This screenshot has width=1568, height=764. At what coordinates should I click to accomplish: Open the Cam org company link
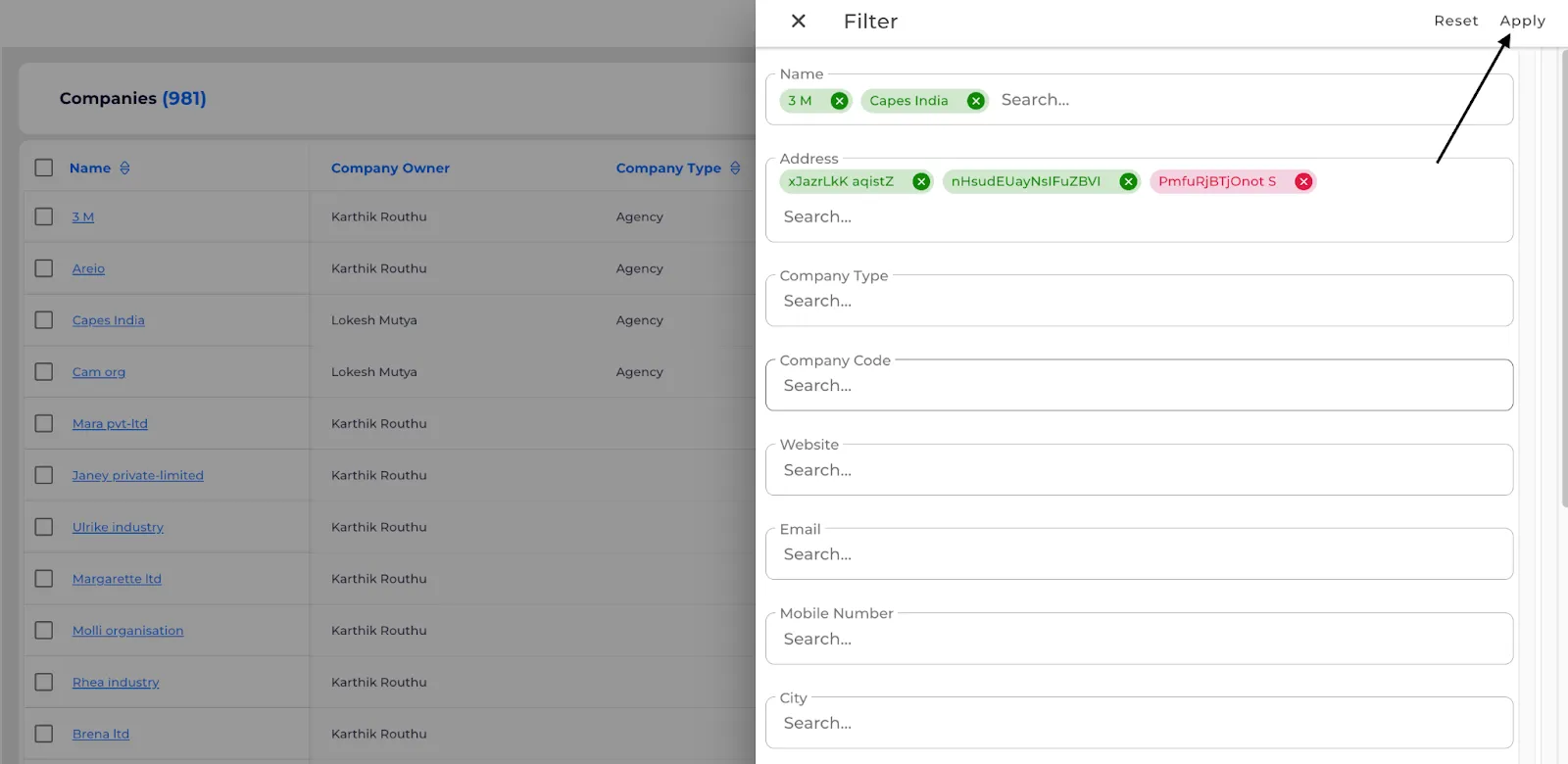coord(99,372)
